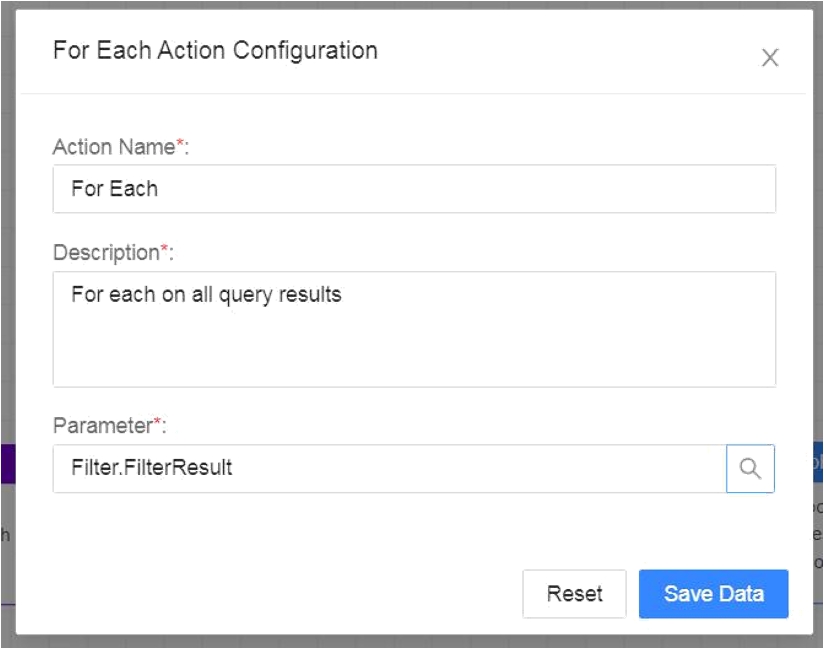Click the red asterisk next to Action Name
824x648 pixels.
tap(180, 145)
